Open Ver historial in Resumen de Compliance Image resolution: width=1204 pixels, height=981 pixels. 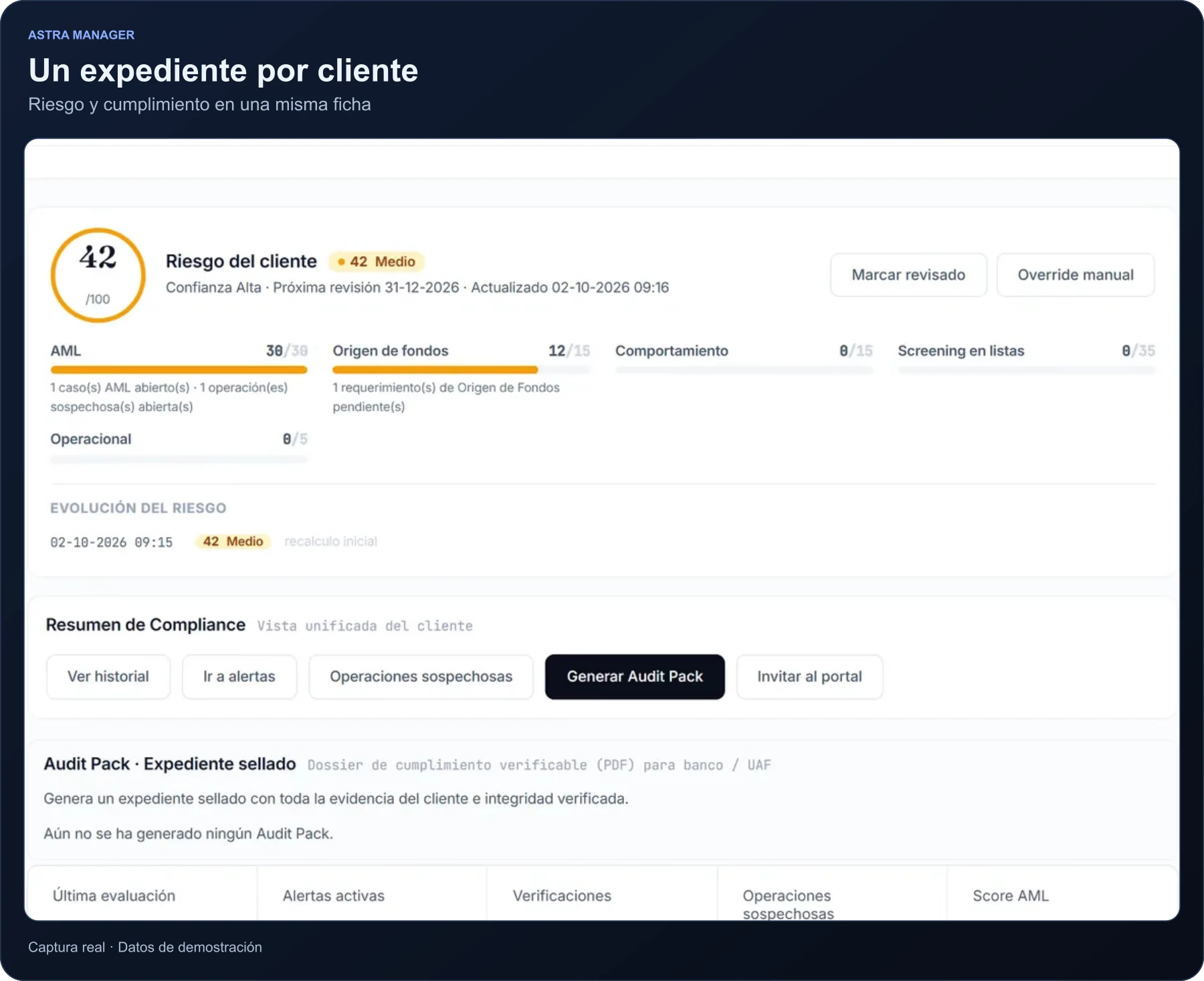108,677
